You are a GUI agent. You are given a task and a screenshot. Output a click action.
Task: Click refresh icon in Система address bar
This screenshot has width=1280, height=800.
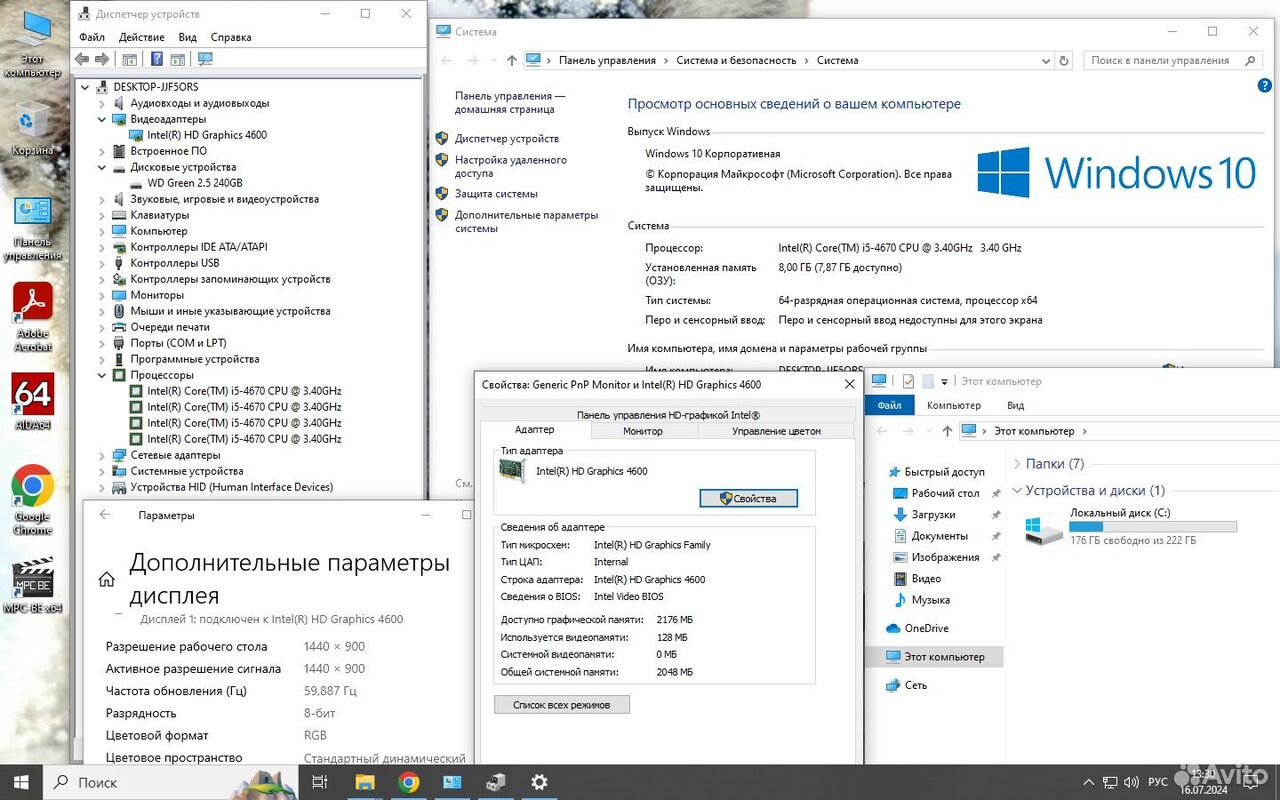tap(1063, 60)
